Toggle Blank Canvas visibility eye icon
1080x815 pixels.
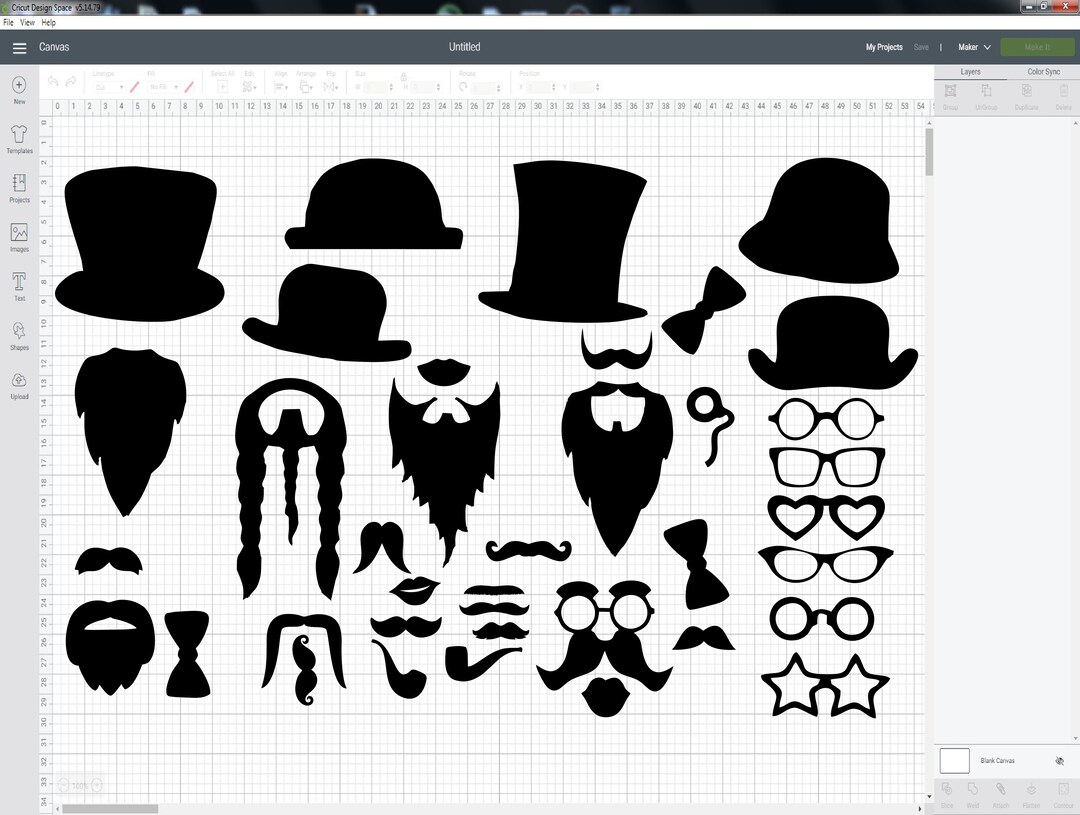(x=1059, y=760)
